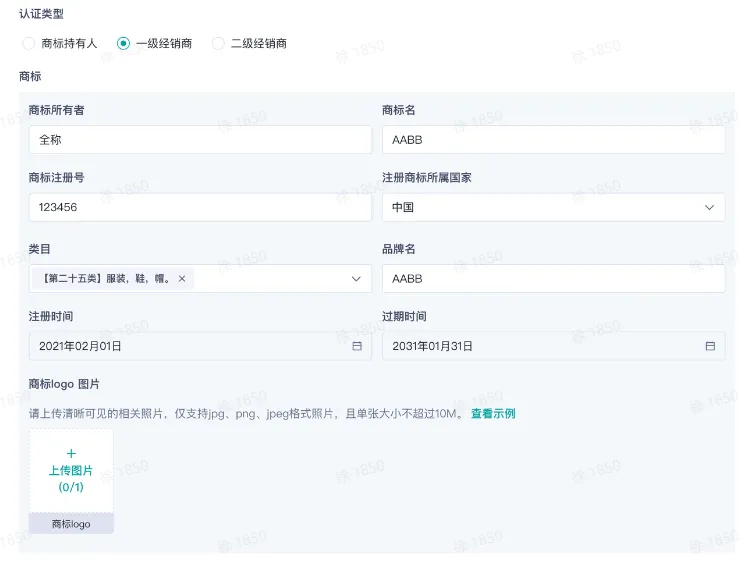Click the 商标注册号 field containing 123456
Image resolution: width=740 pixels, height=567 pixels.
[x=200, y=207]
